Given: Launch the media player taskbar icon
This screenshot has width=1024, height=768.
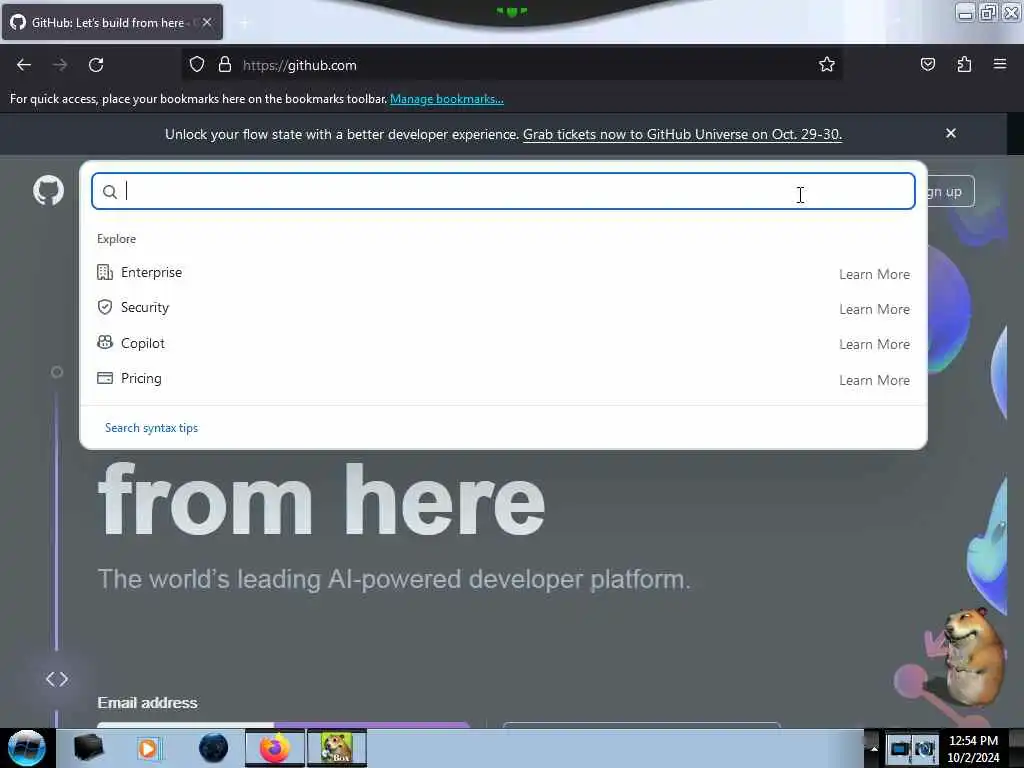Looking at the screenshot, I should [x=148, y=748].
